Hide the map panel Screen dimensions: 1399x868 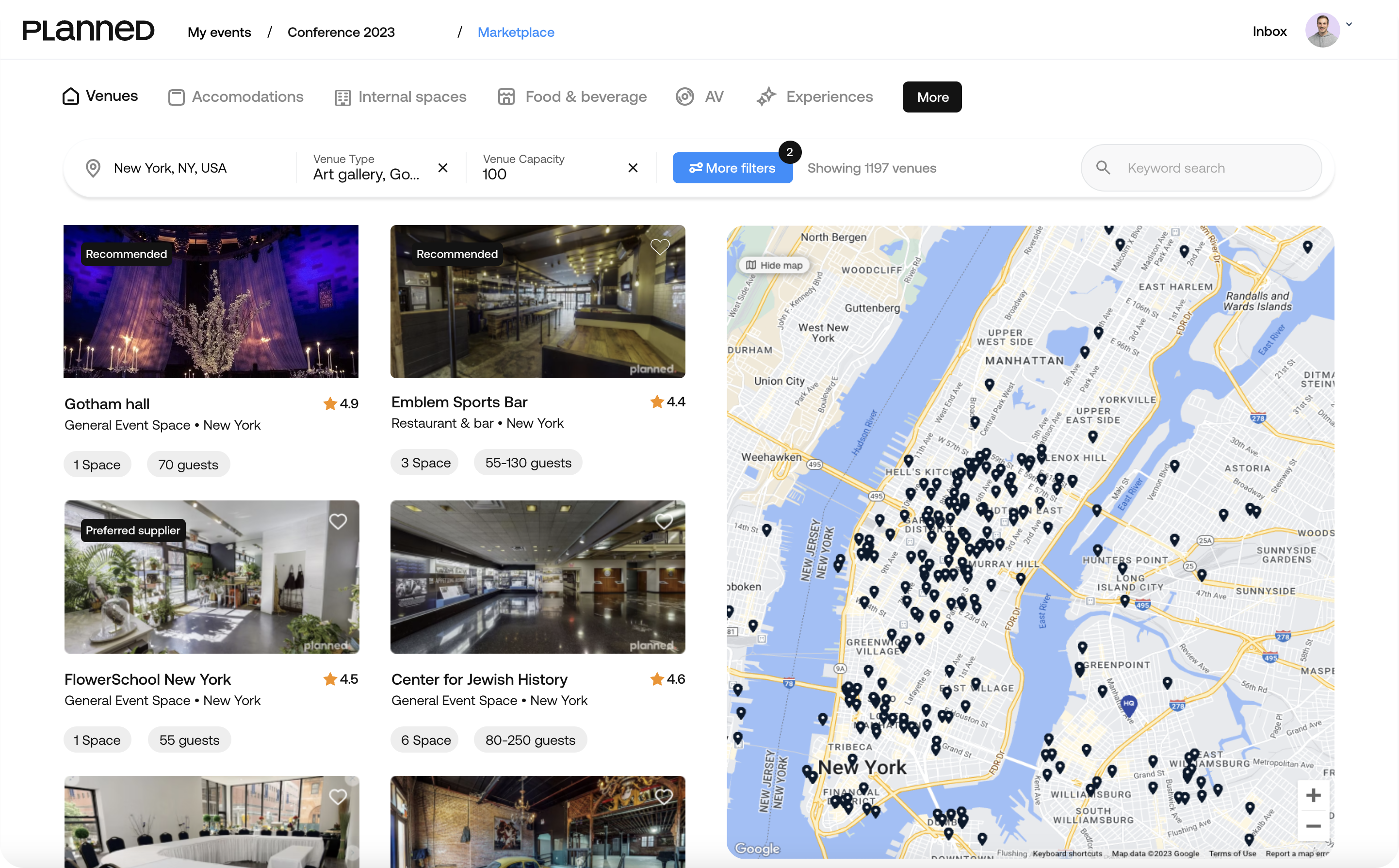(x=774, y=265)
